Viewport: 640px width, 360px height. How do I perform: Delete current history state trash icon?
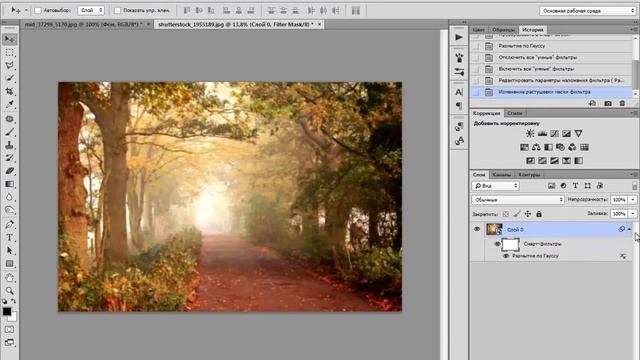(x=622, y=103)
